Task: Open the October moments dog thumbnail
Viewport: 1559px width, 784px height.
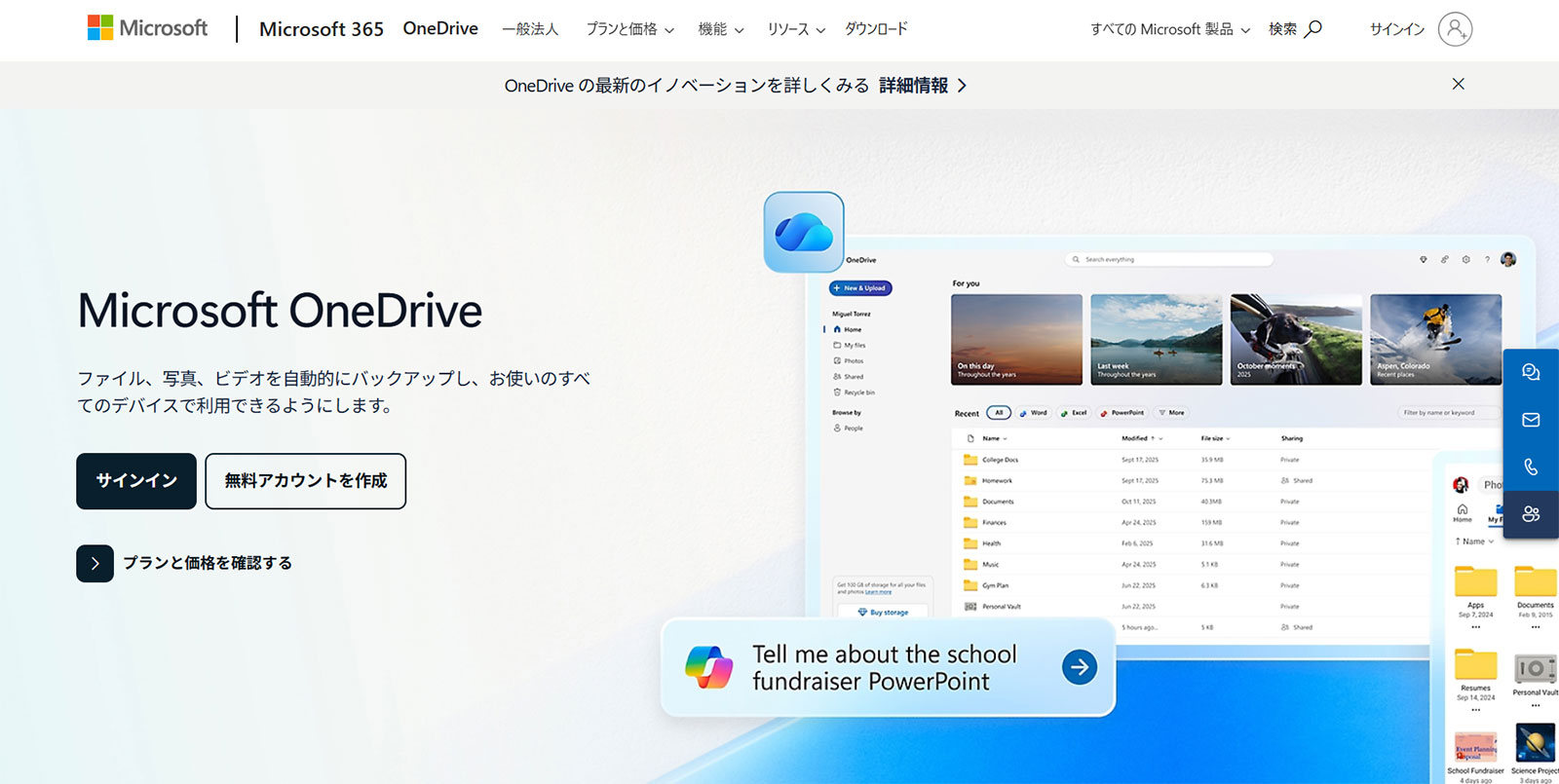Action: tap(1296, 340)
